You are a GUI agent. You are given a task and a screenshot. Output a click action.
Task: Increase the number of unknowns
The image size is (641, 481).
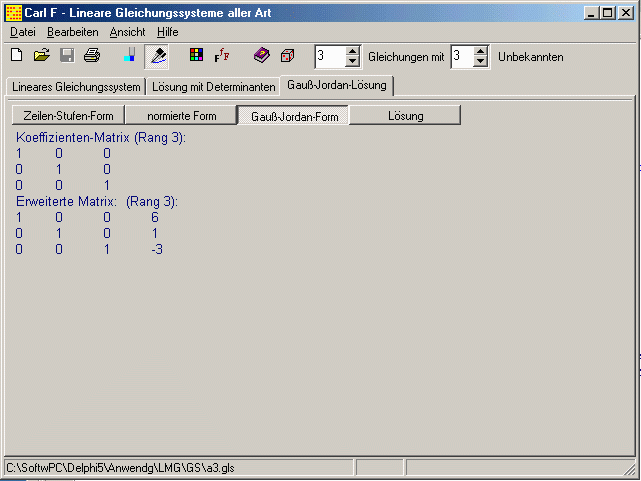[480, 51]
